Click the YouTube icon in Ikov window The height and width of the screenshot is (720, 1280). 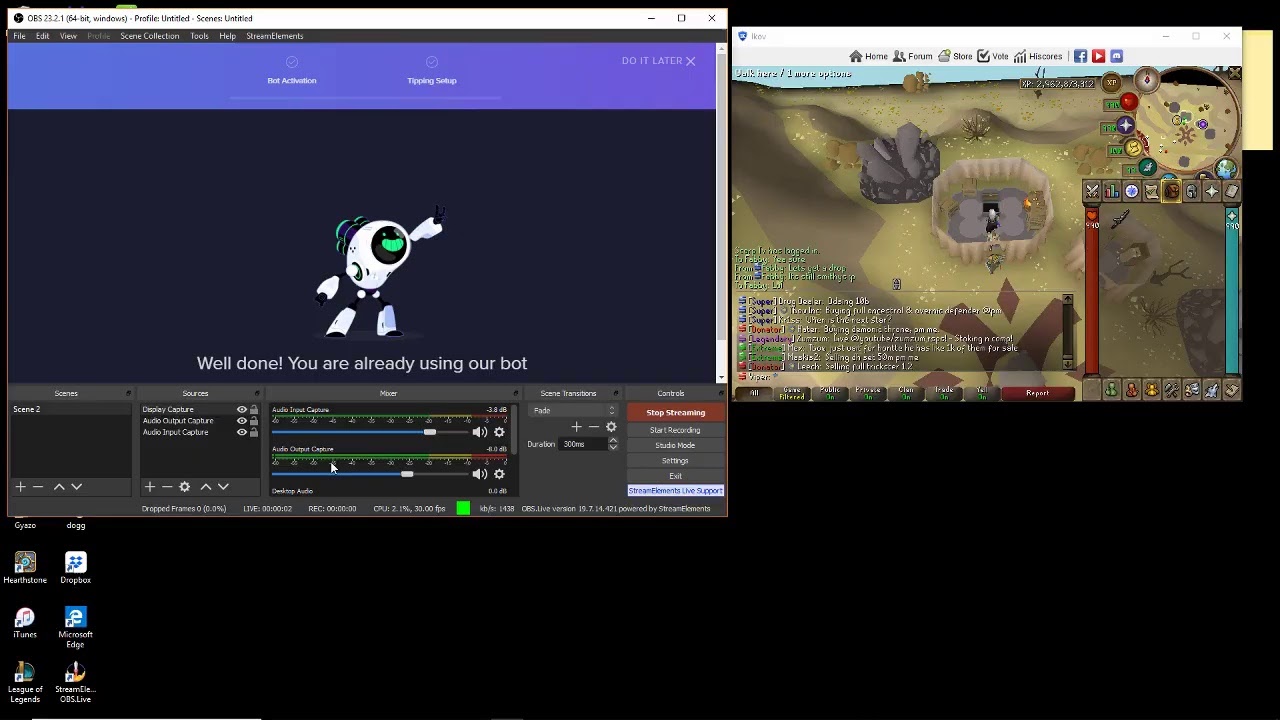tap(1098, 57)
